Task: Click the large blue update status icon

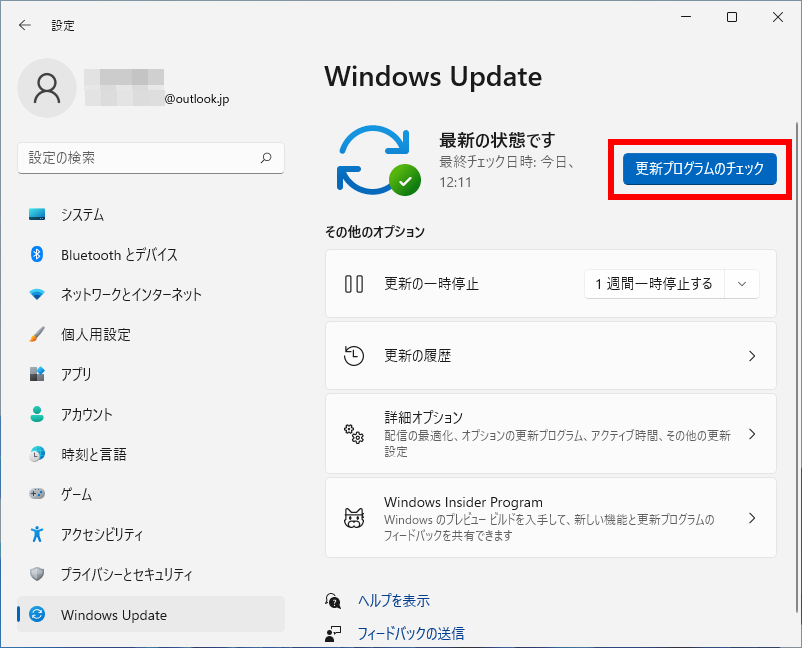Action: [x=378, y=160]
